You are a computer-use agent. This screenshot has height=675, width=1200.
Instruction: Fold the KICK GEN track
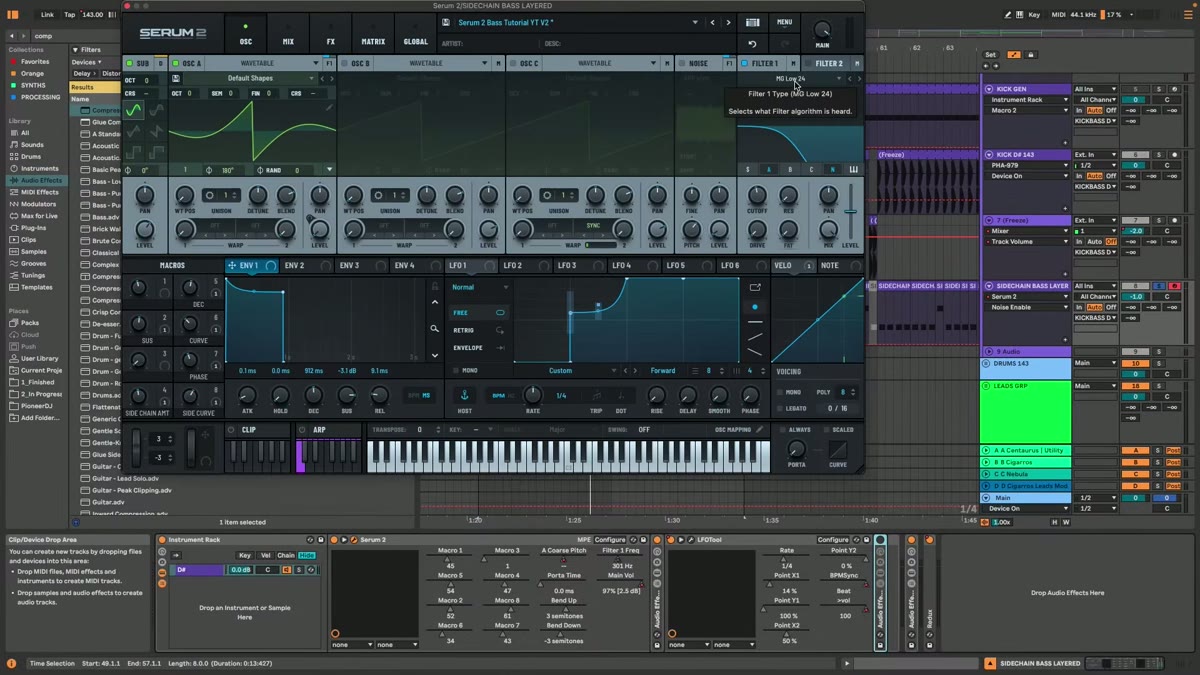[989, 89]
